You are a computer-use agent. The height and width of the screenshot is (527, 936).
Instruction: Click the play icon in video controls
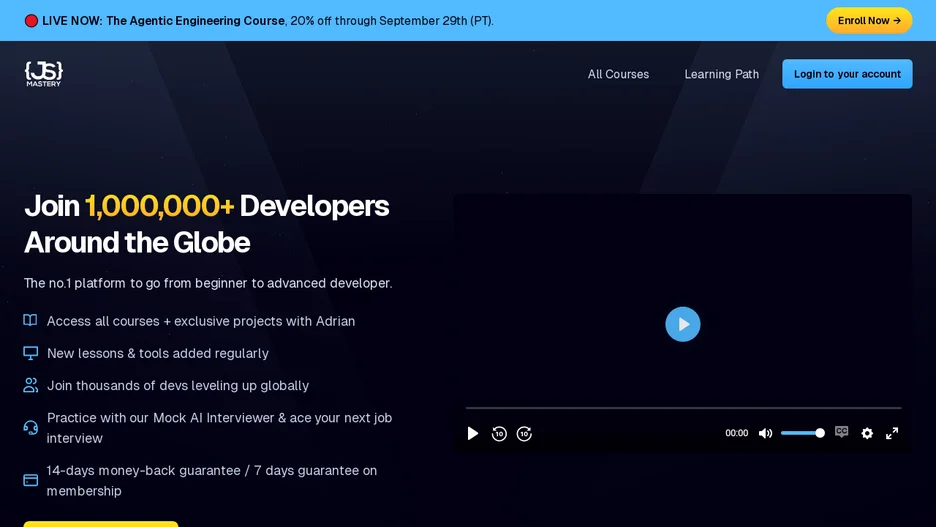point(472,433)
